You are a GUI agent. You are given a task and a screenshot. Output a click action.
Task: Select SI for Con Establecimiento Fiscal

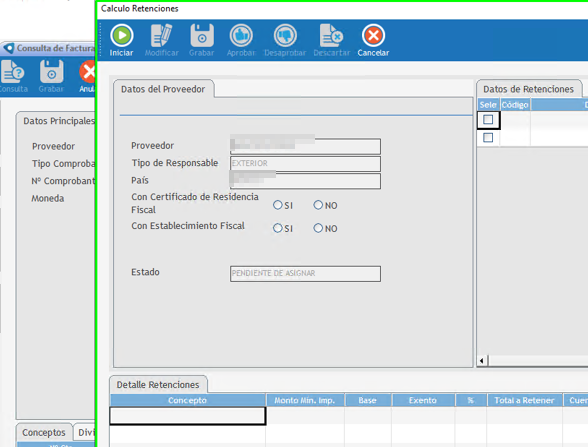(x=278, y=228)
